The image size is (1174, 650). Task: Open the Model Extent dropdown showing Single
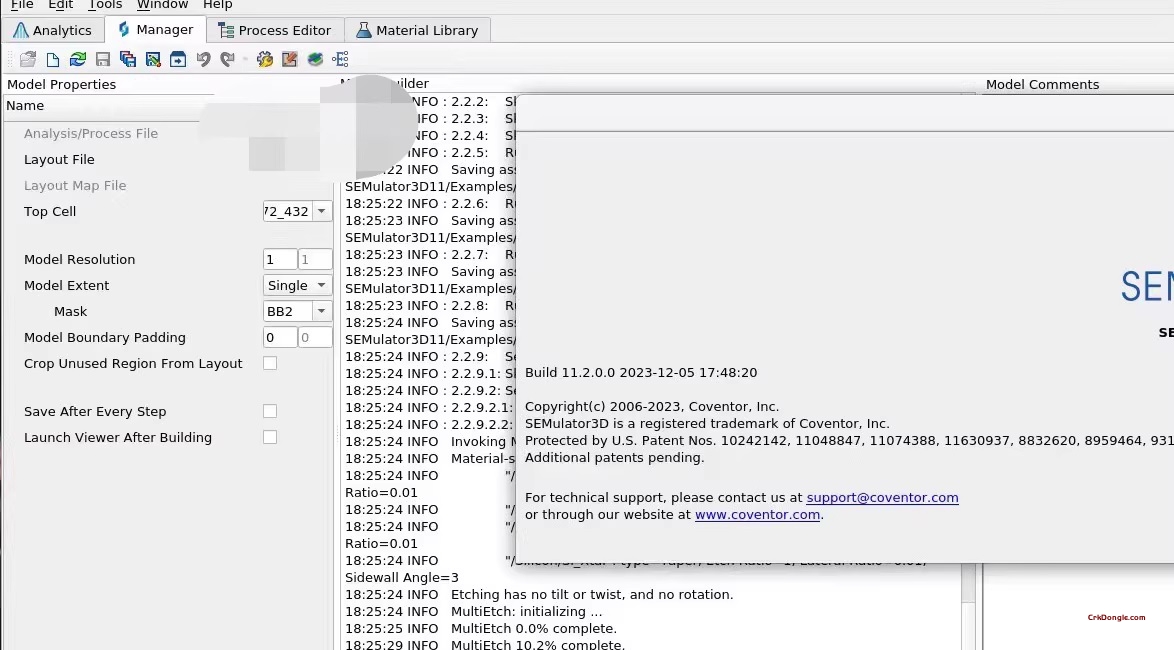point(322,285)
